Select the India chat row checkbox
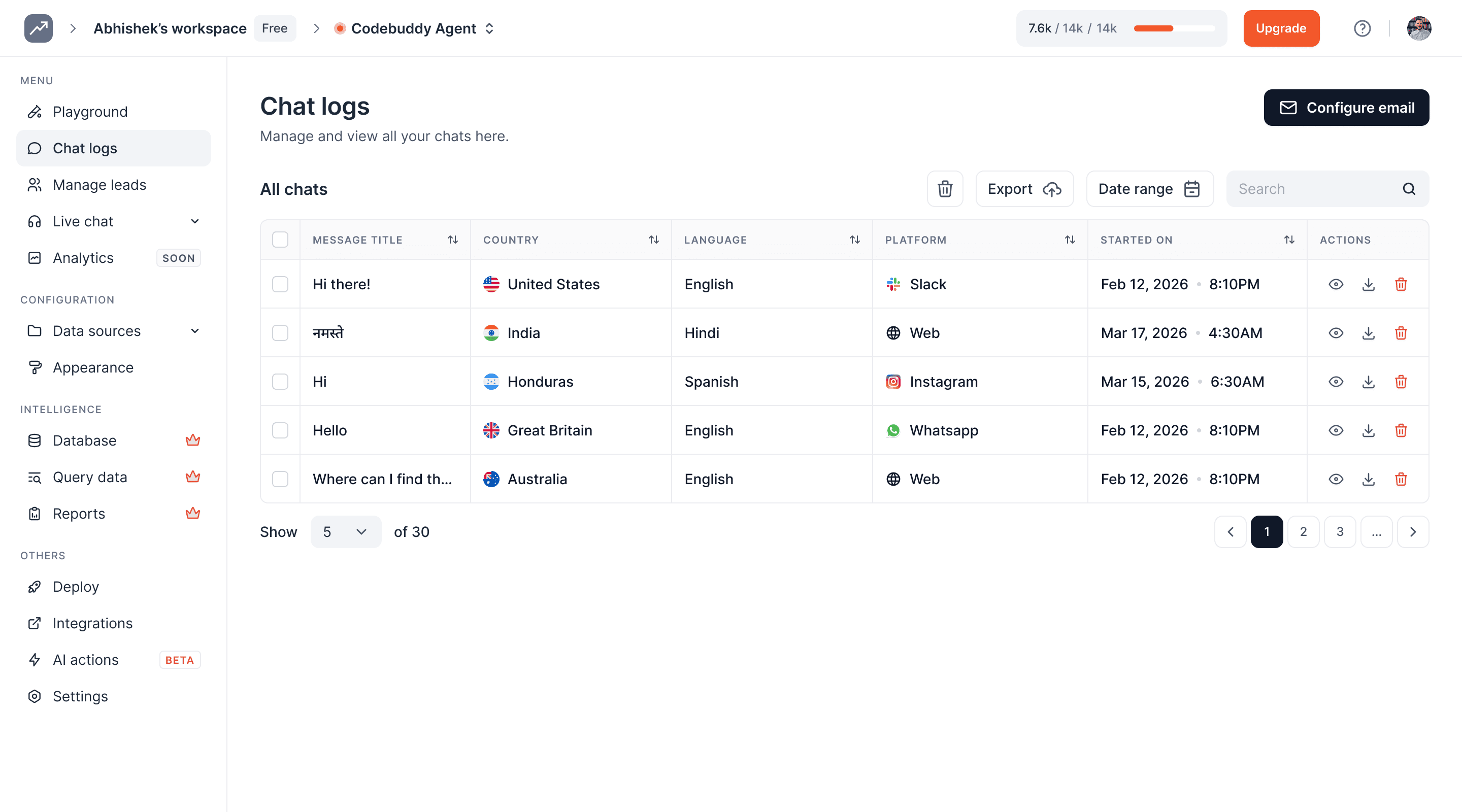The width and height of the screenshot is (1462, 812). (280, 333)
